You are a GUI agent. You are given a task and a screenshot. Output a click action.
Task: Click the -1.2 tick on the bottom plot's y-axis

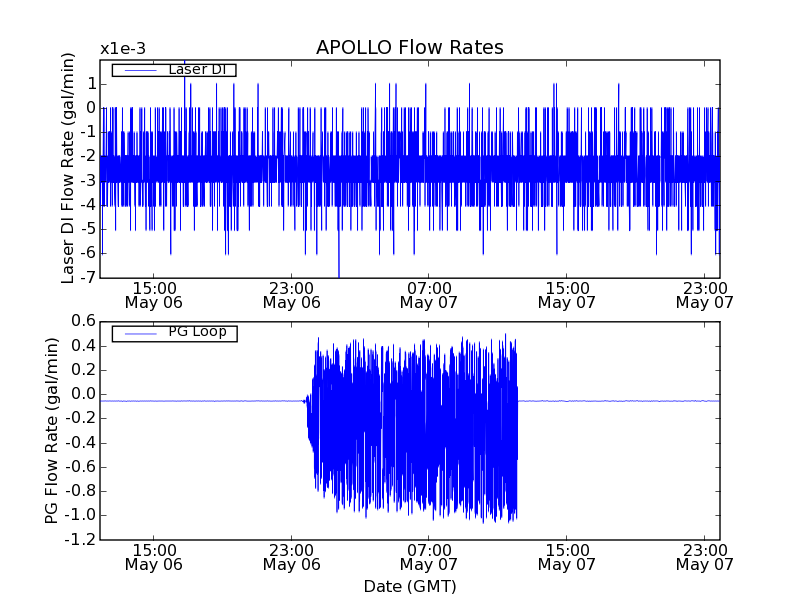click(80, 540)
